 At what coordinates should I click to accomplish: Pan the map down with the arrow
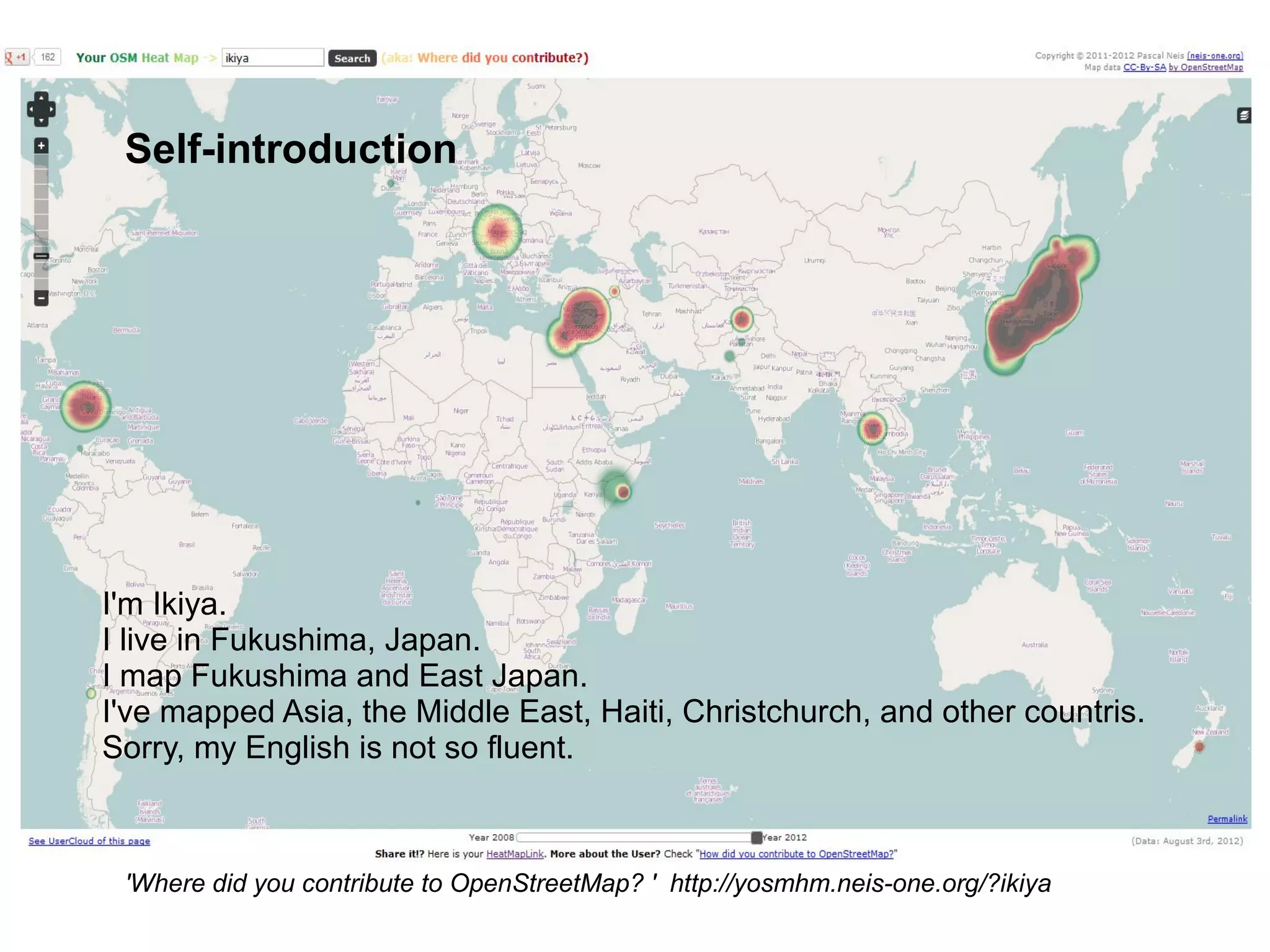point(41,121)
